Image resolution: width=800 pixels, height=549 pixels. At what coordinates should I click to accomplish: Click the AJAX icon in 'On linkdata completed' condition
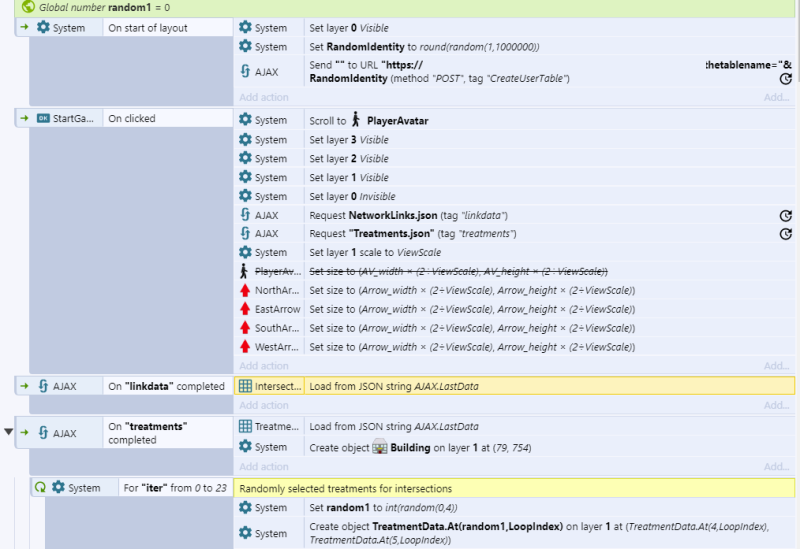pyautogui.click(x=43, y=386)
